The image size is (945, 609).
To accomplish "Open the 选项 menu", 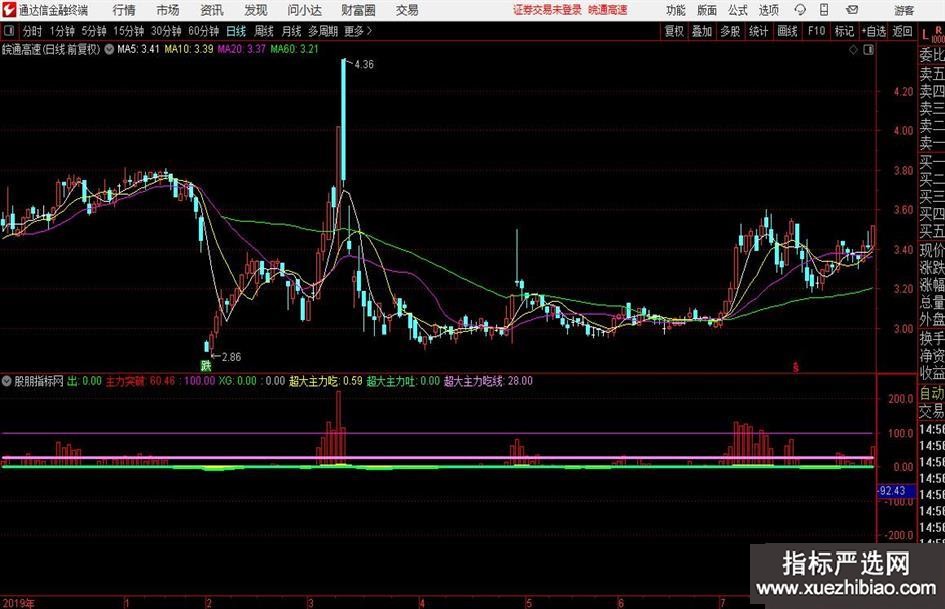I will 768,10.
